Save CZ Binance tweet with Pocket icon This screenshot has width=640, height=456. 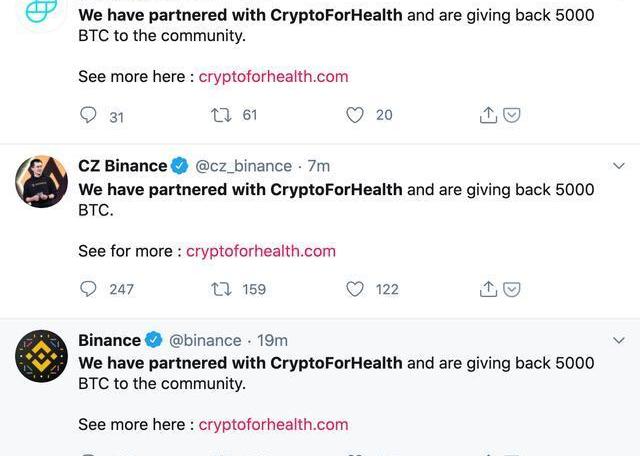click(x=511, y=289)
